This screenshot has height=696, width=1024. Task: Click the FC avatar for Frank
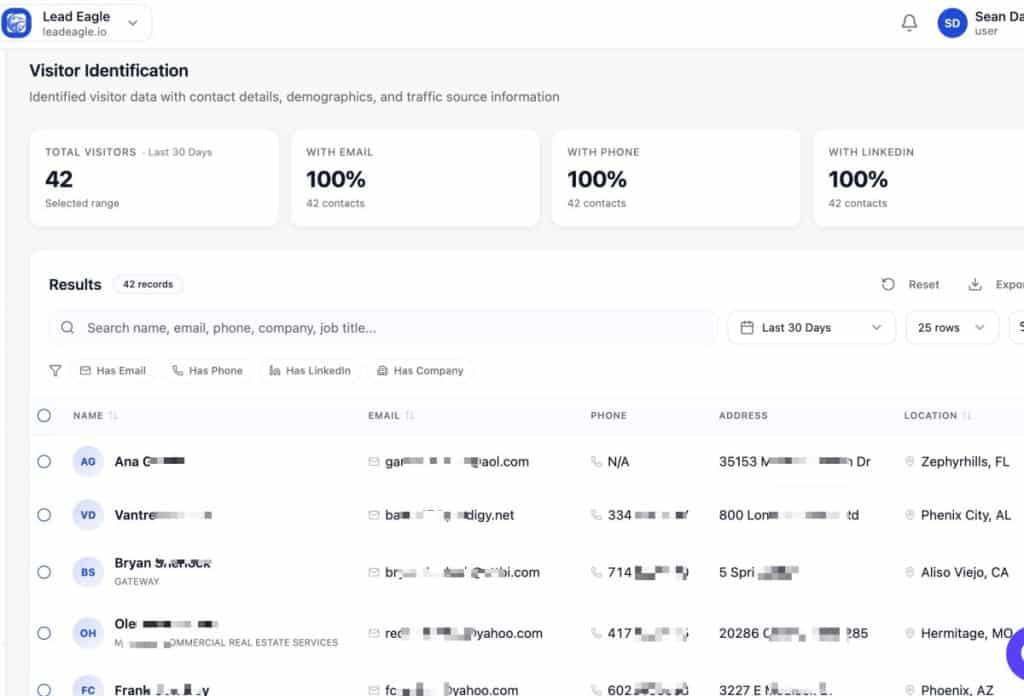click(x=88, y=687)
